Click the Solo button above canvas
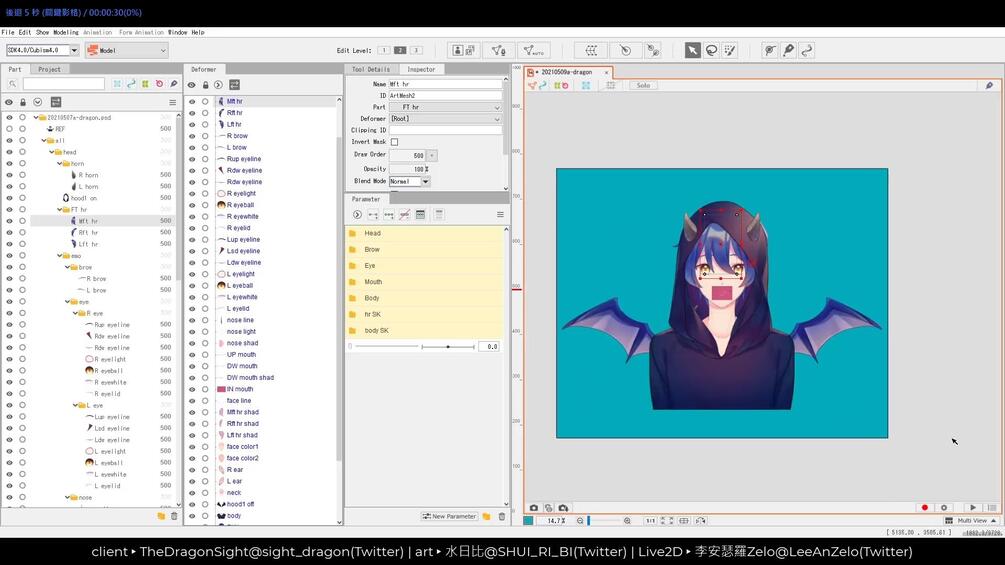Screen dimensions: 1005x565 coord(643,85)
